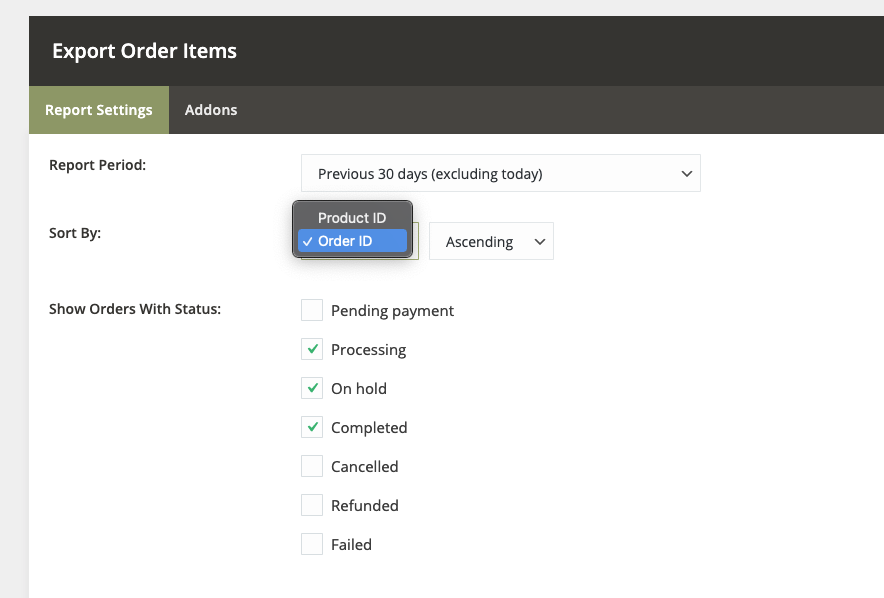Open the Report Period dropdown

[x=500, y=173]
